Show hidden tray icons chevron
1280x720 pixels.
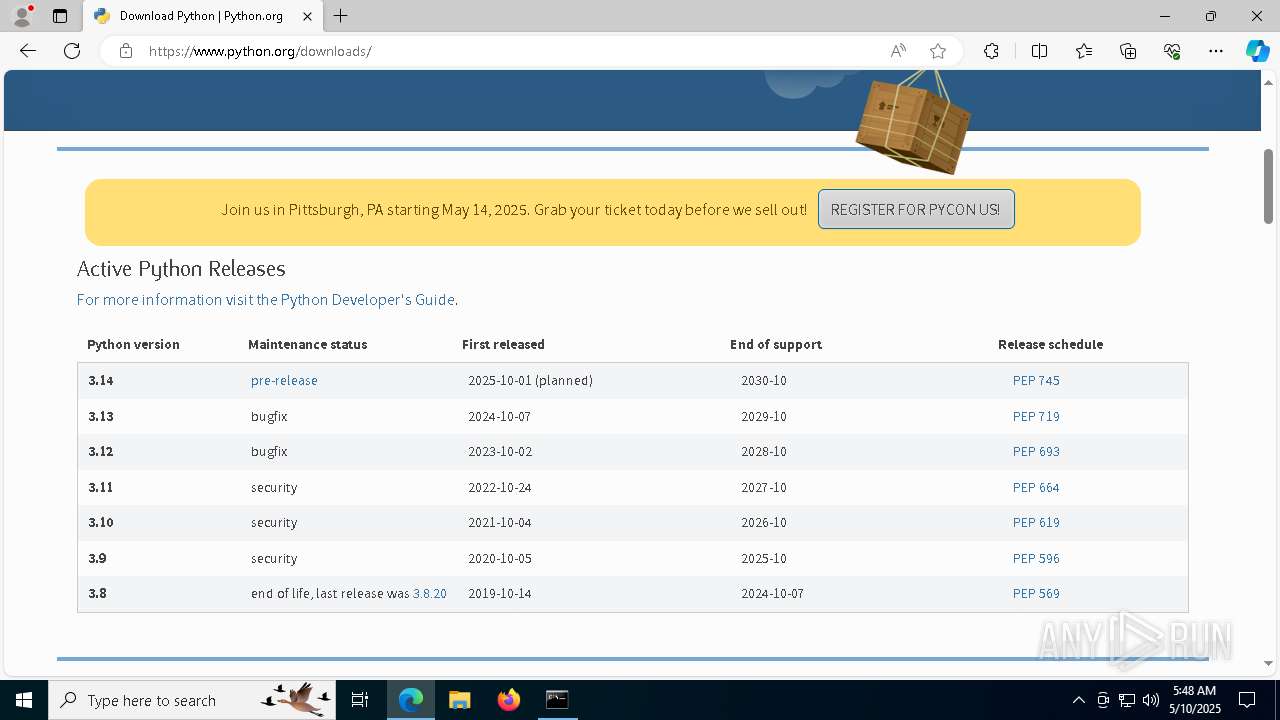1078,700
